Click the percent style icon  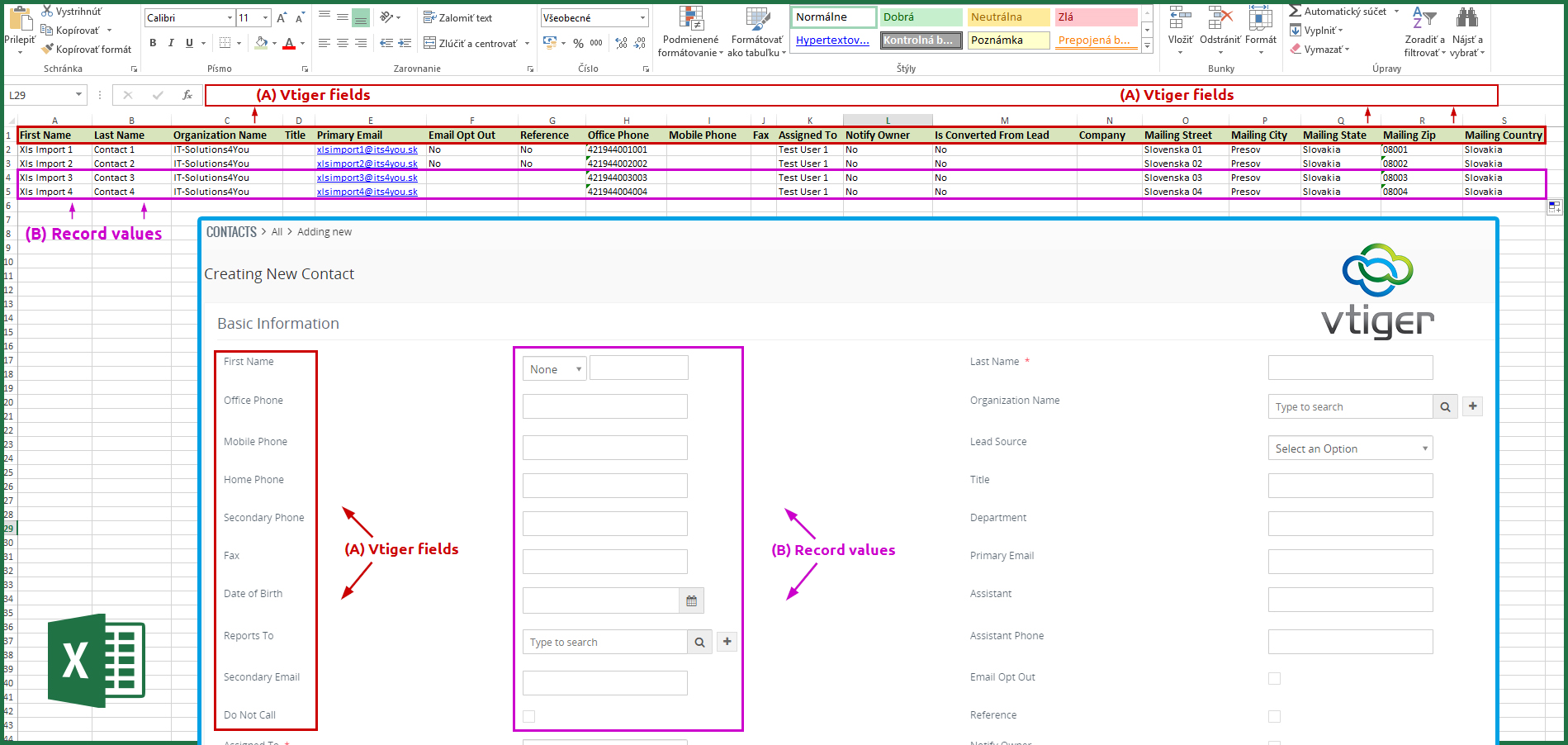coord(578,43)
